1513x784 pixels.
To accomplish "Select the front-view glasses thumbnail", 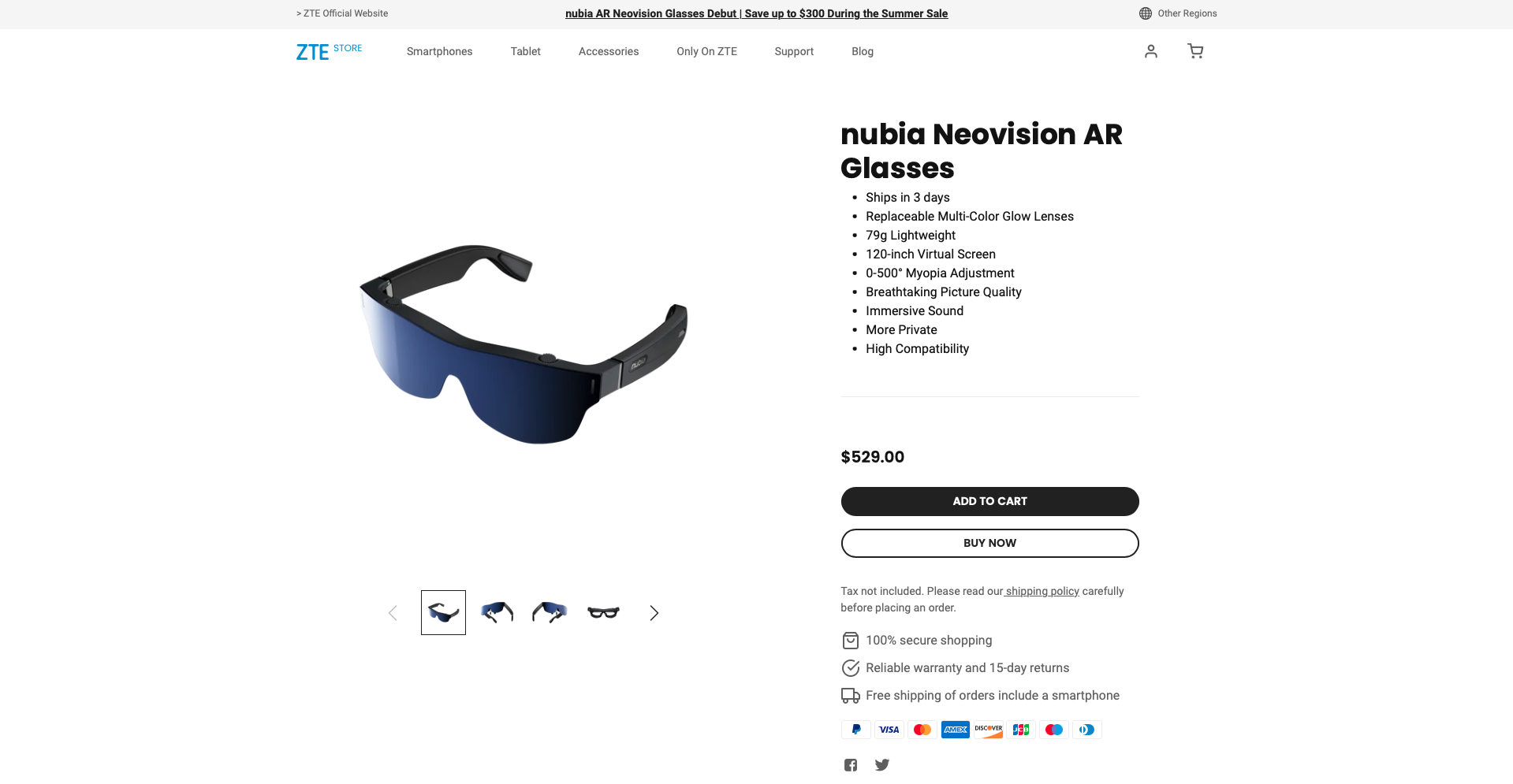I will (604, 612).
